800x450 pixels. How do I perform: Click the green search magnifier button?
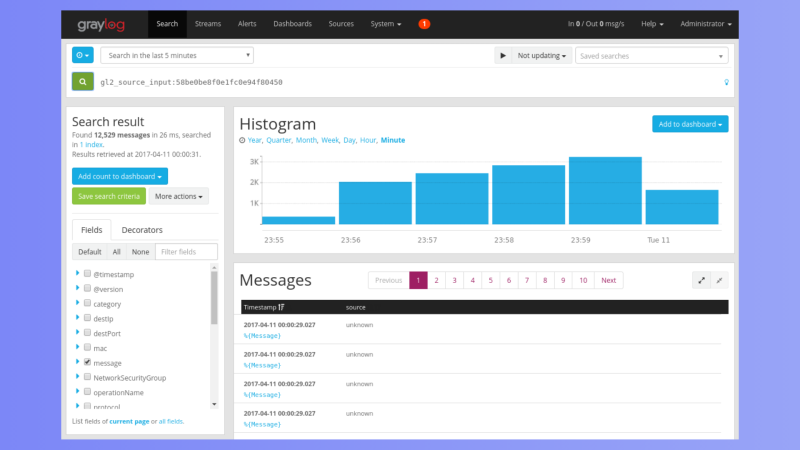(82, 82)
